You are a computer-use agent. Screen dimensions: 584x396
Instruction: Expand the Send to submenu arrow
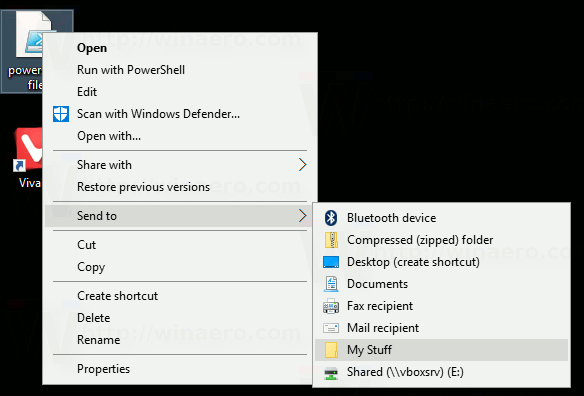pyautogui.click(x=302, y=216)
